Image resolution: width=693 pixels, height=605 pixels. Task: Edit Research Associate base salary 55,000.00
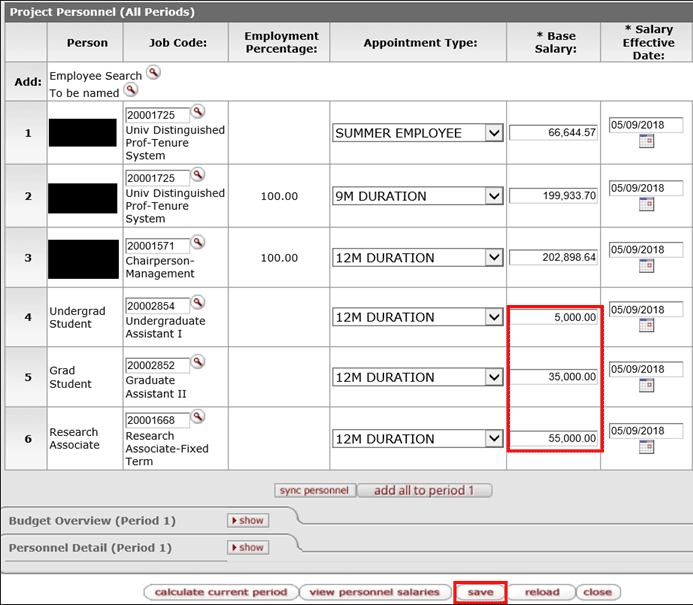pyautogui.click(x=553, y=438)
